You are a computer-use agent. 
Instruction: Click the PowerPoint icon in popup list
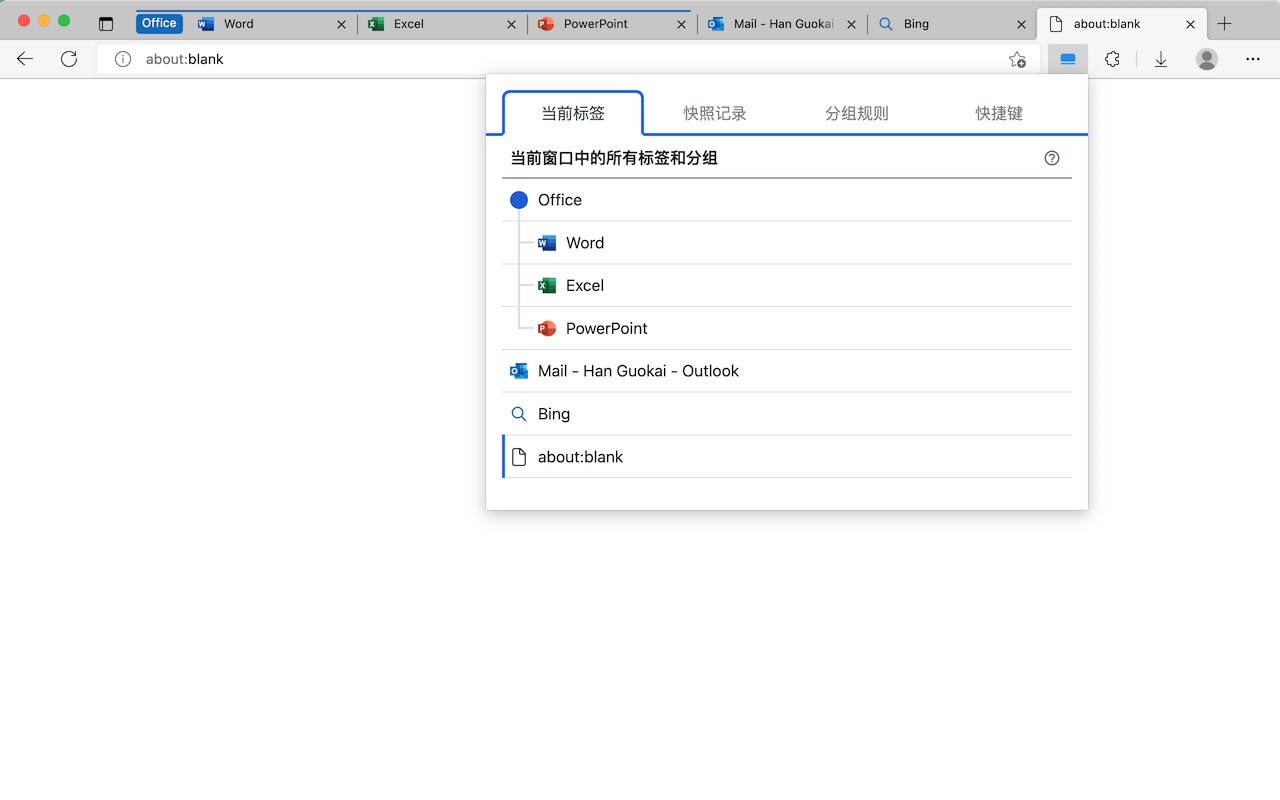[547, 328]
